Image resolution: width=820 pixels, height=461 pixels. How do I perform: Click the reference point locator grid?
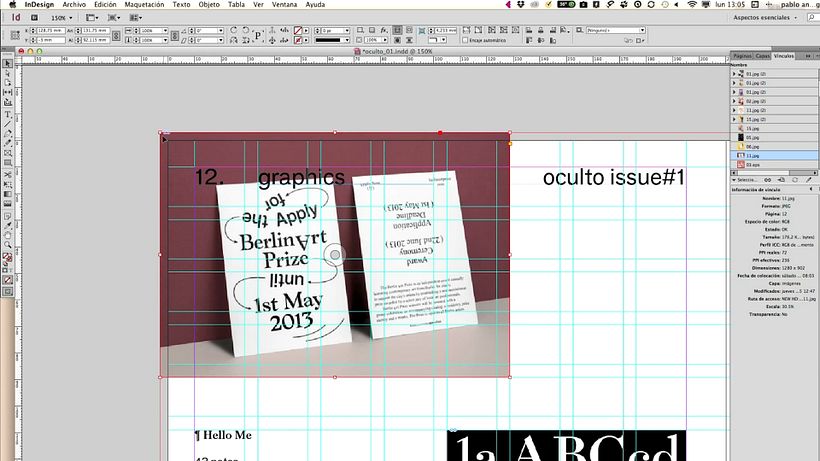(x=15, y=35)
